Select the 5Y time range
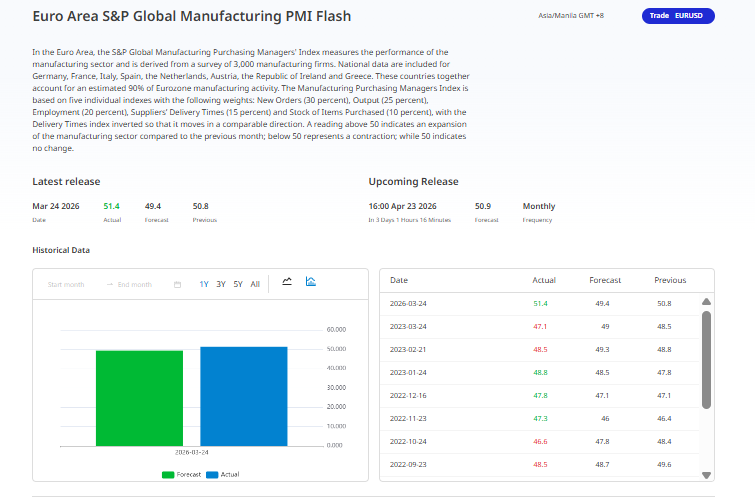The image size is (755, 500). tap(238, 284)
